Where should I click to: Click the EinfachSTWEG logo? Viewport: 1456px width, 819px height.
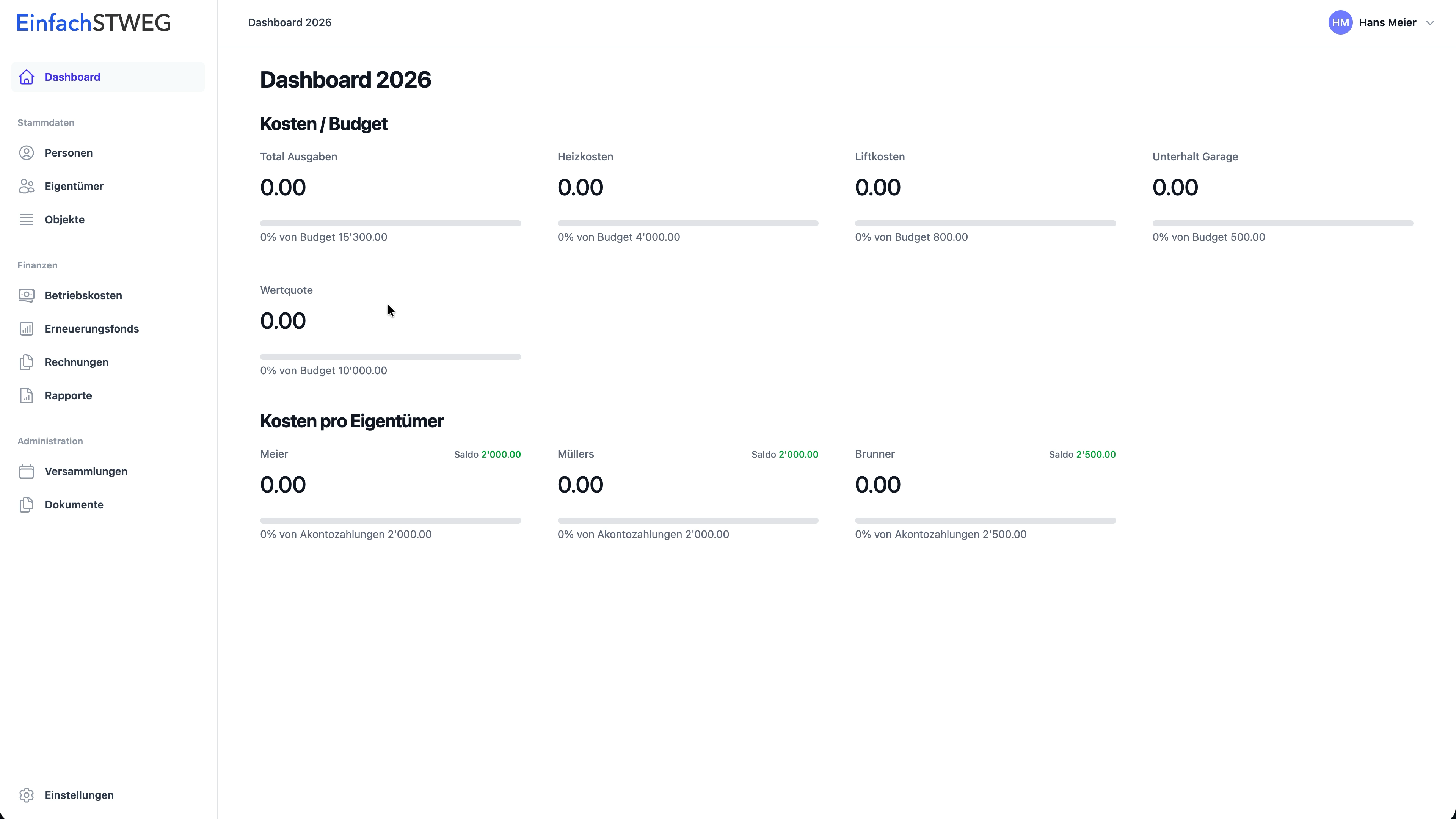pyautogui.click(x=94, y=23)
